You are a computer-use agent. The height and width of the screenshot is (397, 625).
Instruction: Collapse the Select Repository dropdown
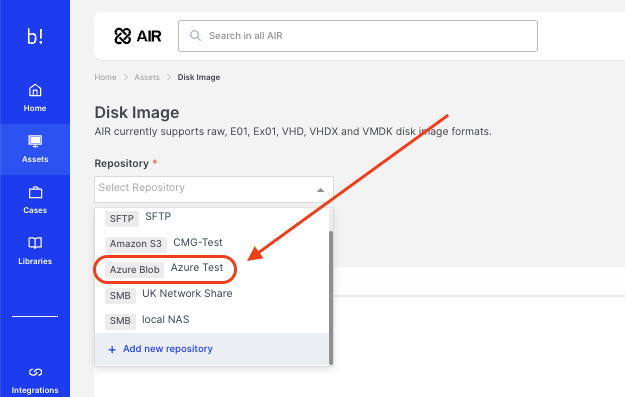(x=214, y=189)
